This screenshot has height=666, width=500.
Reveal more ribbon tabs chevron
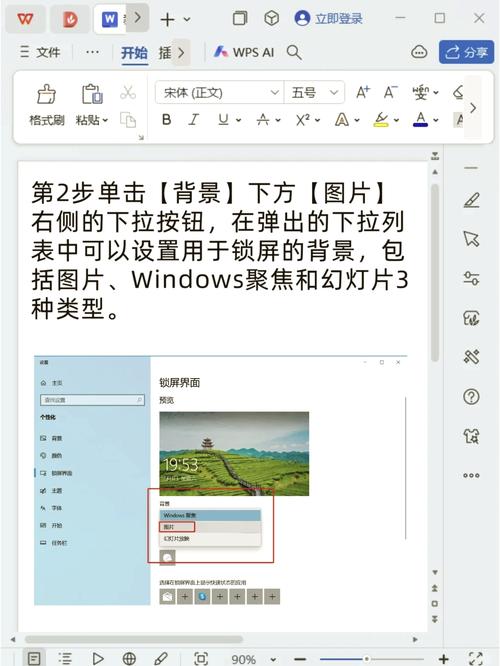(181, 53)
